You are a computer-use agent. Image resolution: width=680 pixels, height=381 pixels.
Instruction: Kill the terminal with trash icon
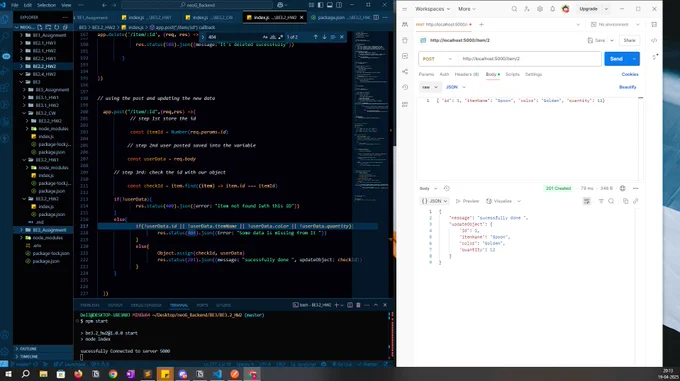(x=358, y=305)
